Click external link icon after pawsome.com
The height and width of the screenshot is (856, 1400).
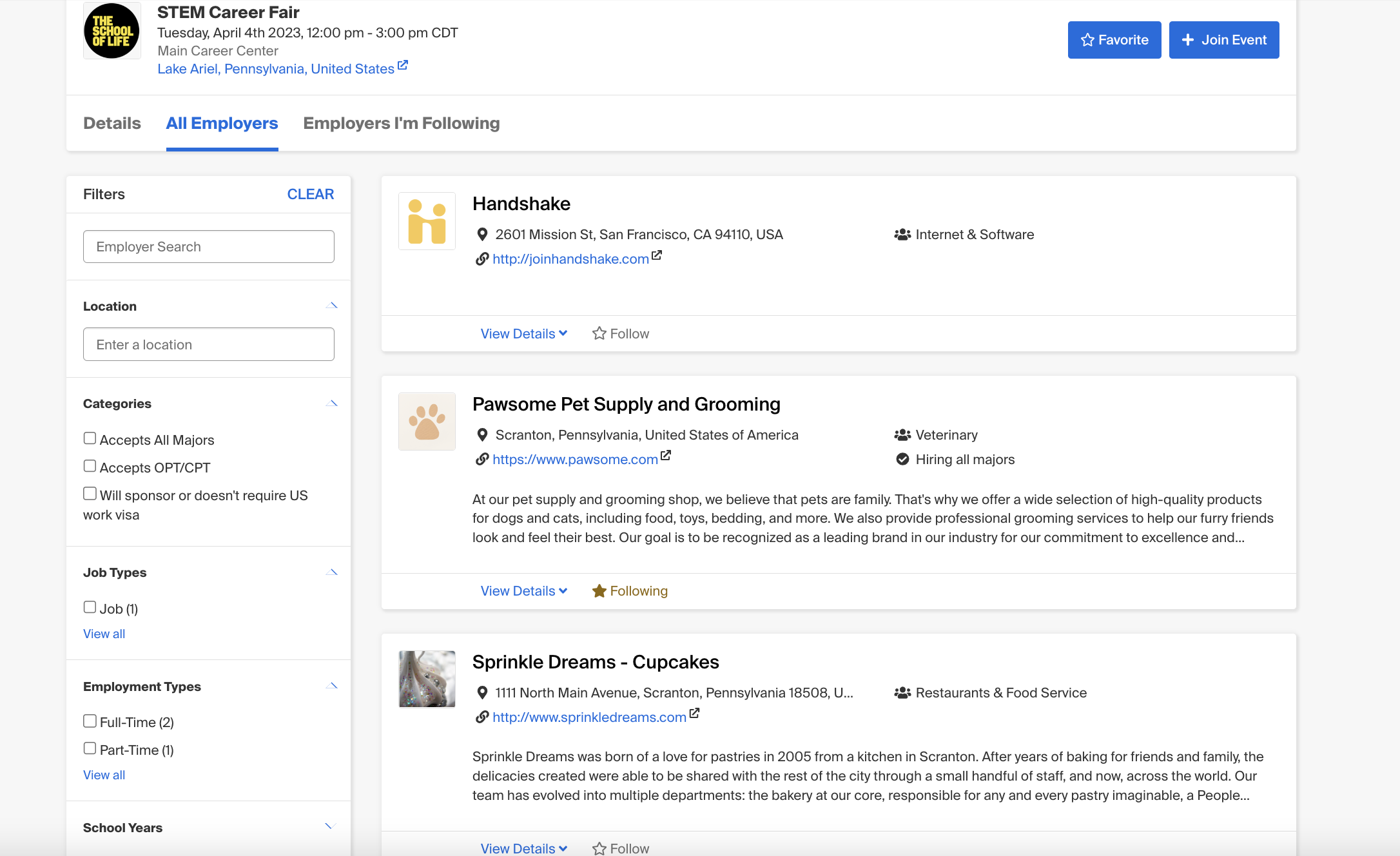pos(666,456)
